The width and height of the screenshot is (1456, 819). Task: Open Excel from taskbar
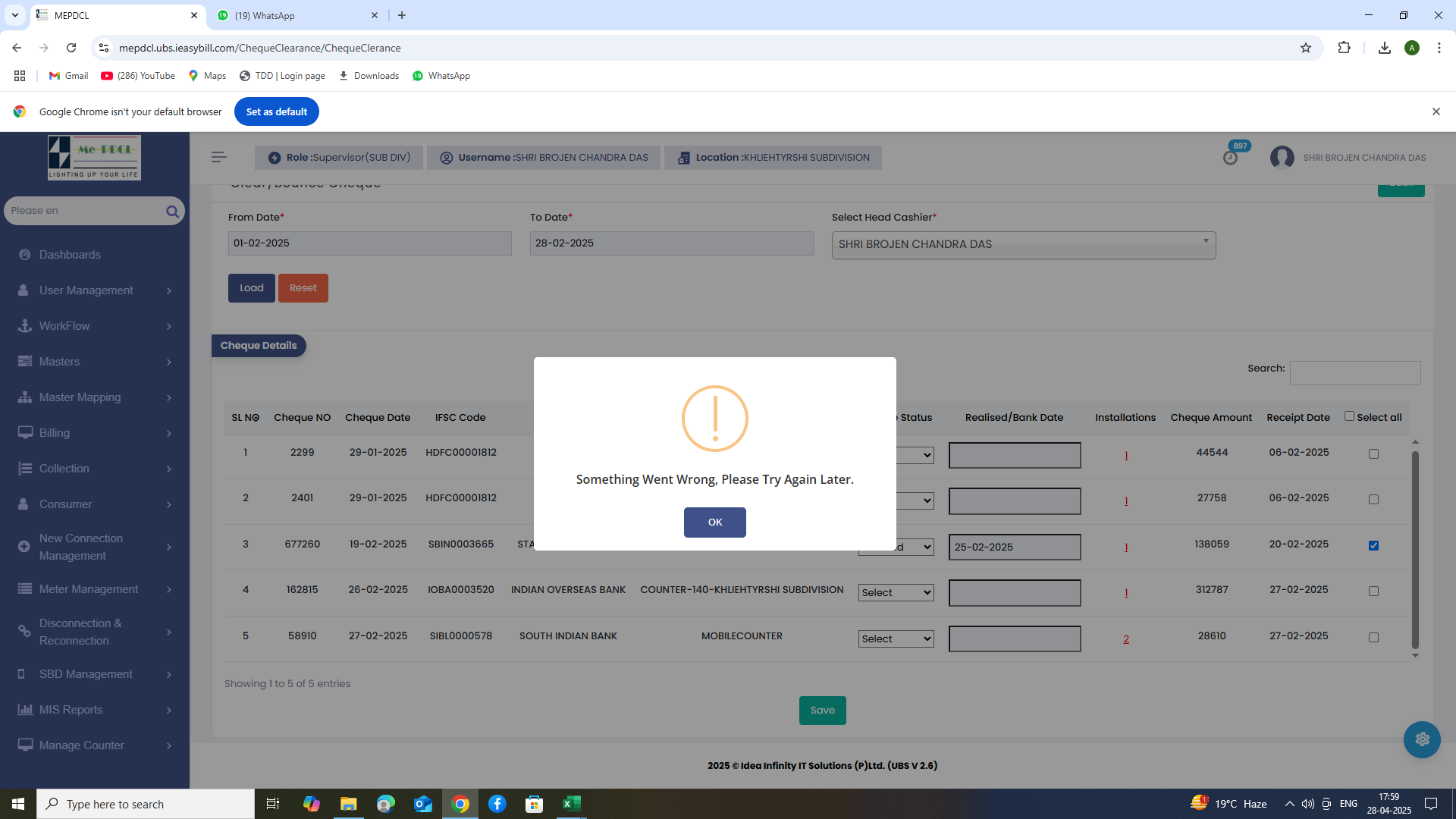pyautogui.click(x=571, y=804)
